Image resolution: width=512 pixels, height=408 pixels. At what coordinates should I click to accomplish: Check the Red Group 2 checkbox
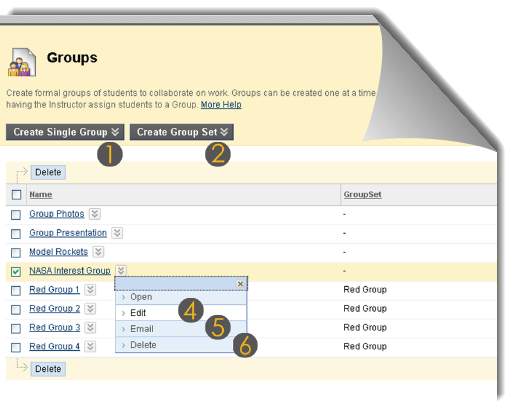(16, 310)
